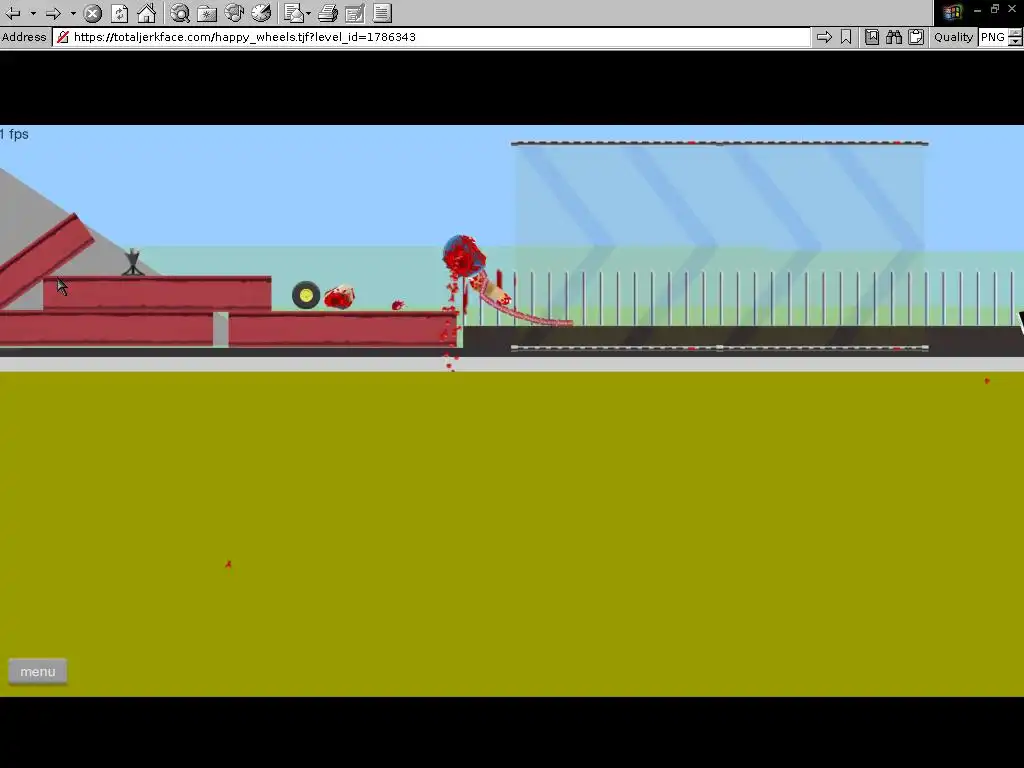Decrease quality with the down stepper arrow
Image resolution: width=1024 pixels, height=768 pixels.
(x=1016, y=42)
